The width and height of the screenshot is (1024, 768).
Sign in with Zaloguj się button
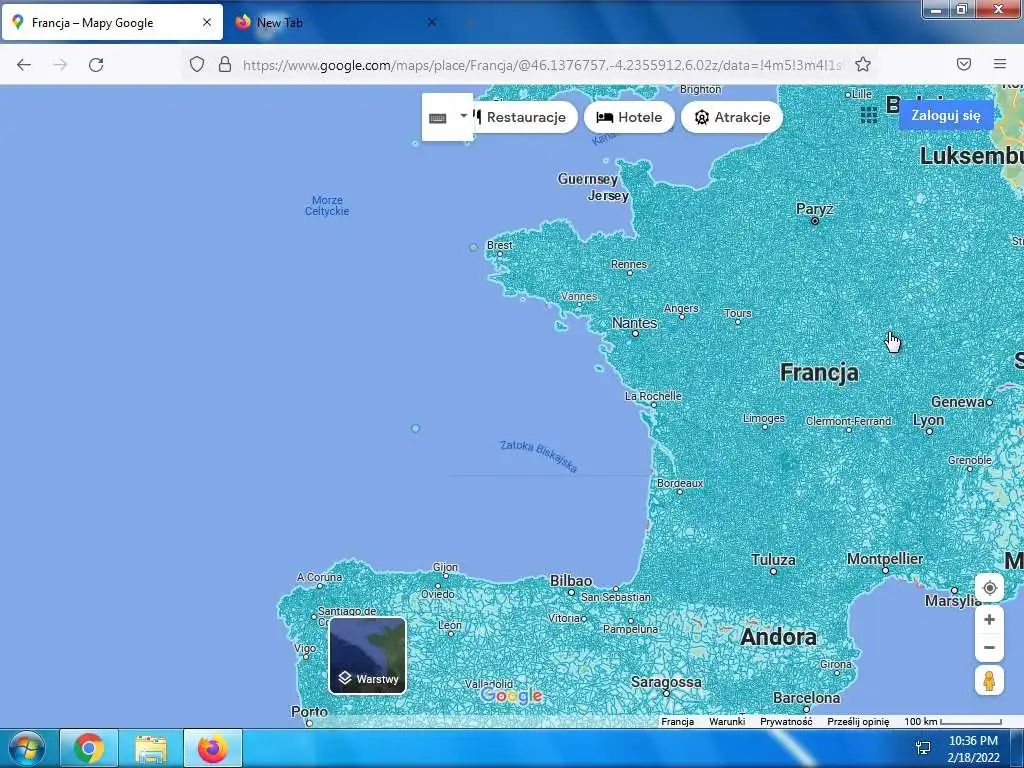[946, 116]
